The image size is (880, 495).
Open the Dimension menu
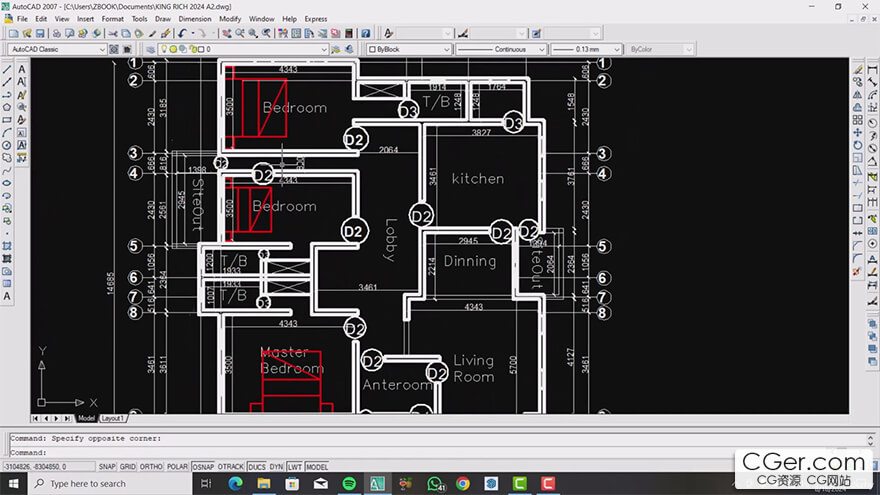195,19
